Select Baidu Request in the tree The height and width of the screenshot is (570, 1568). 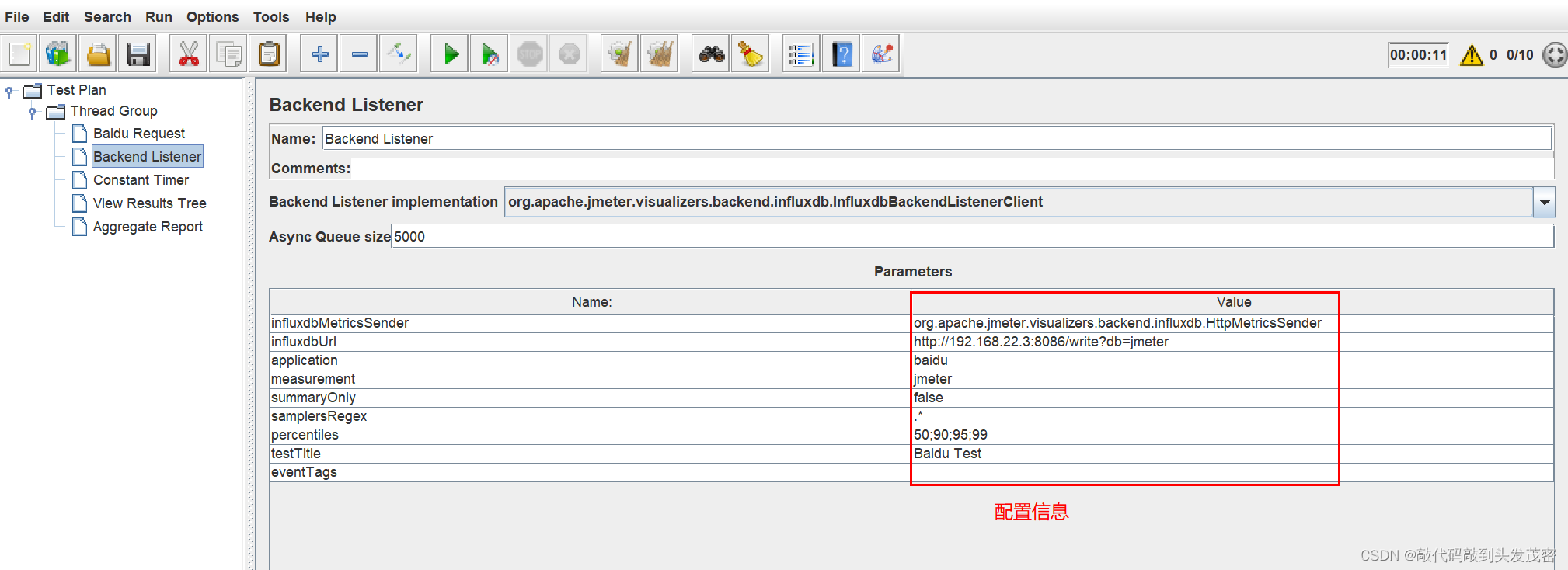[139, 134]
